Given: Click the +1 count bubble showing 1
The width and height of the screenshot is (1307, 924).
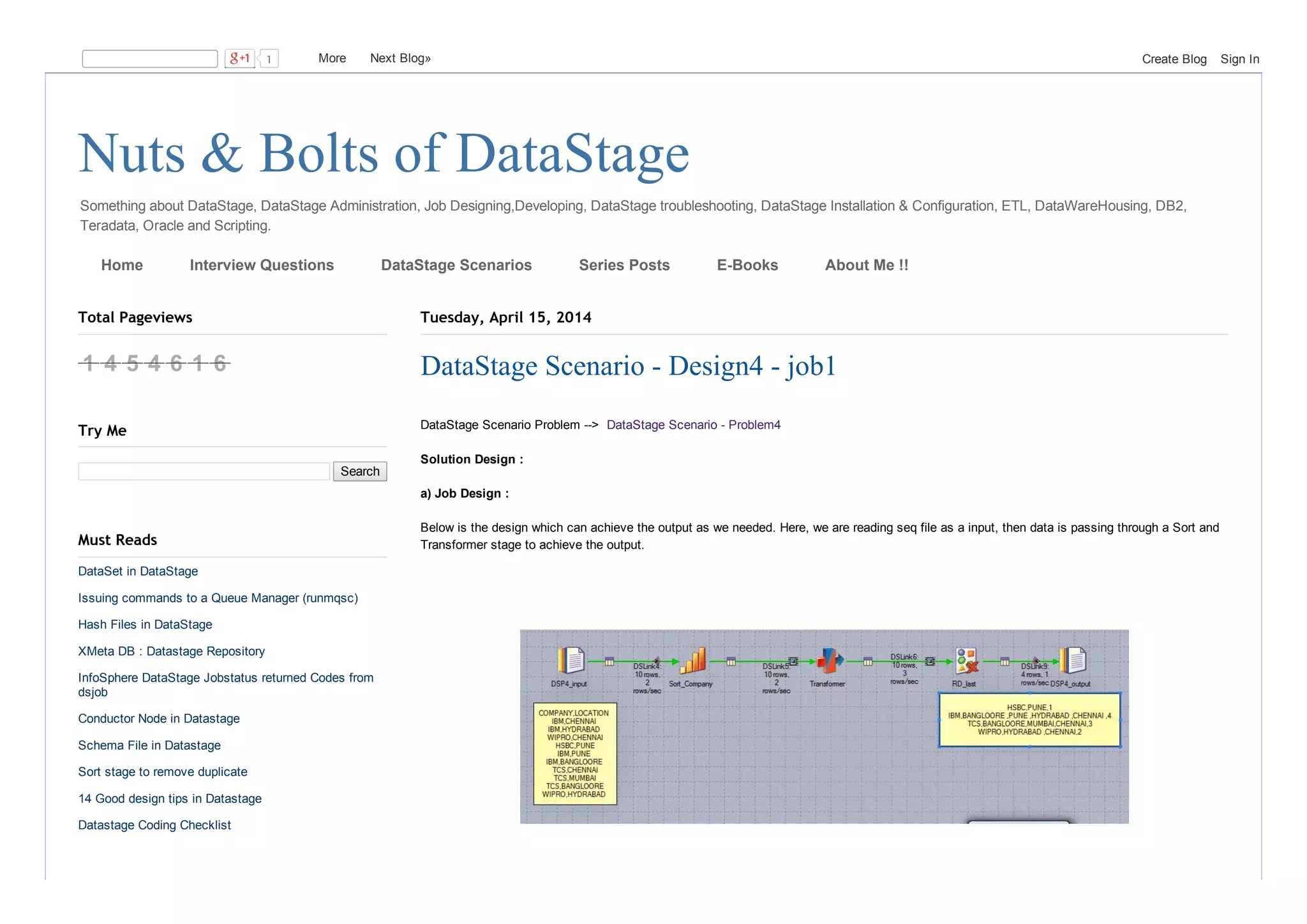Looking at the screenshot, I should (x=269, y=59).
